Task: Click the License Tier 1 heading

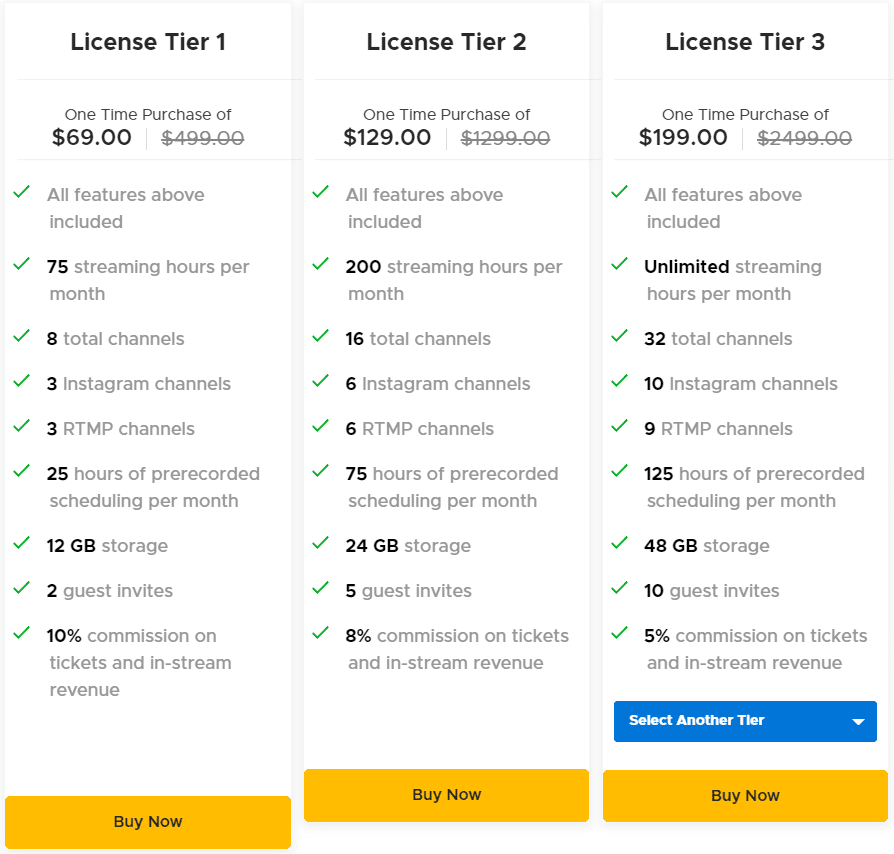Action: pos(147,42)
